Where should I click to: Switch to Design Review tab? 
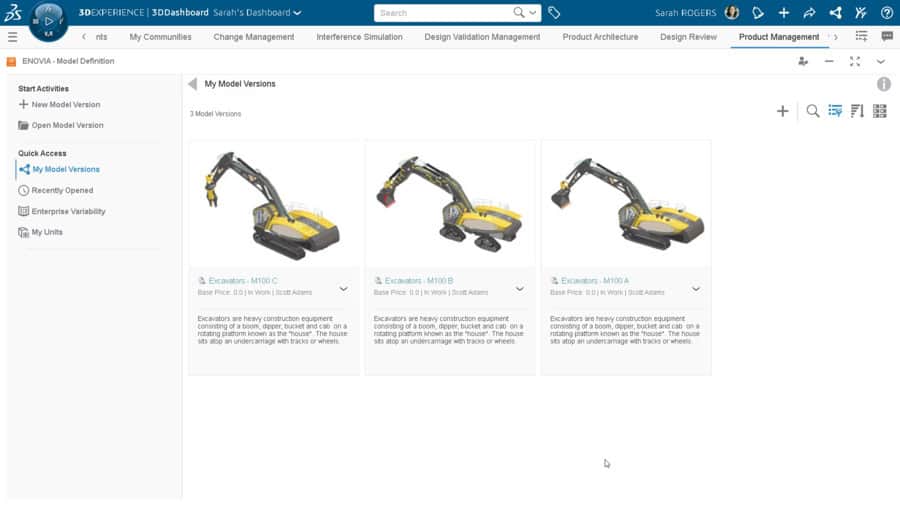click(x=688, y=37)
